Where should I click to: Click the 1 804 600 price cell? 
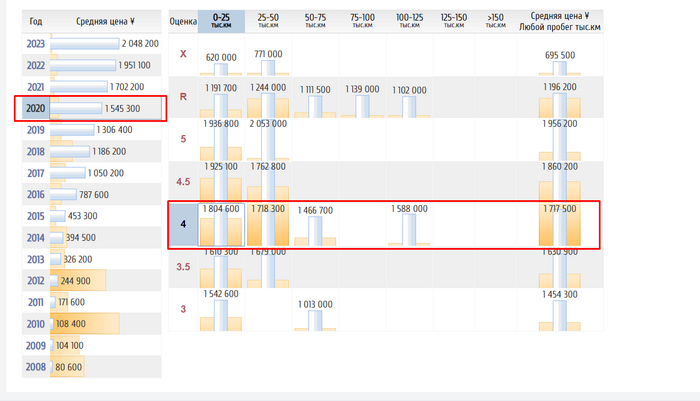[221, 225]
